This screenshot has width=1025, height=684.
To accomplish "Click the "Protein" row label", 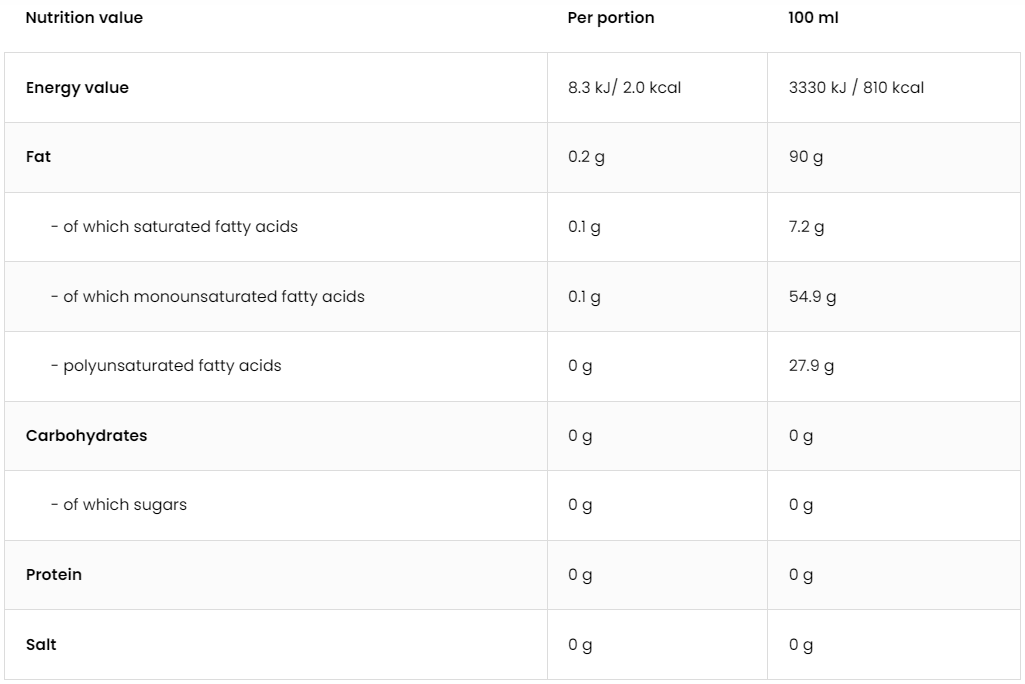I will 54,575.
